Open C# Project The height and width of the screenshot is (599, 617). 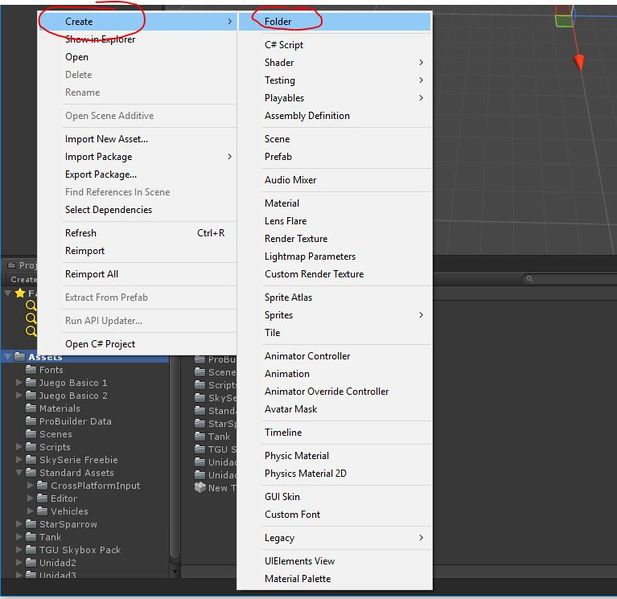coord(100,344)
